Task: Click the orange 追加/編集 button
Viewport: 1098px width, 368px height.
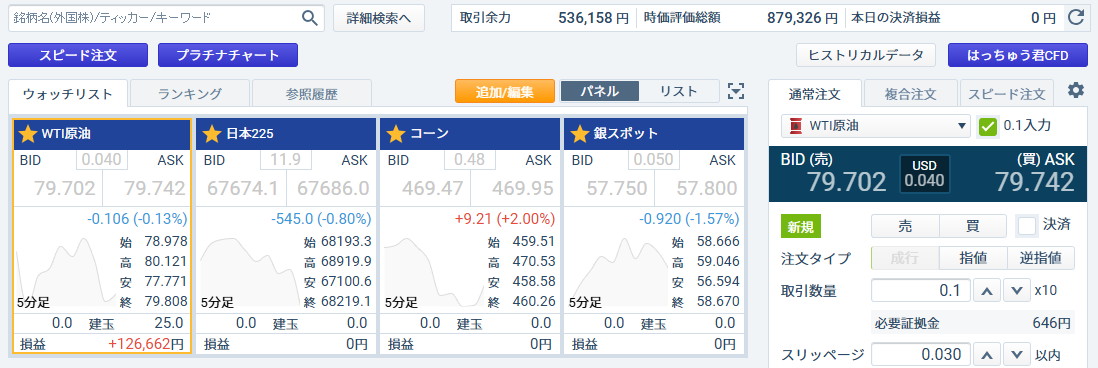Action: point(505,91)
